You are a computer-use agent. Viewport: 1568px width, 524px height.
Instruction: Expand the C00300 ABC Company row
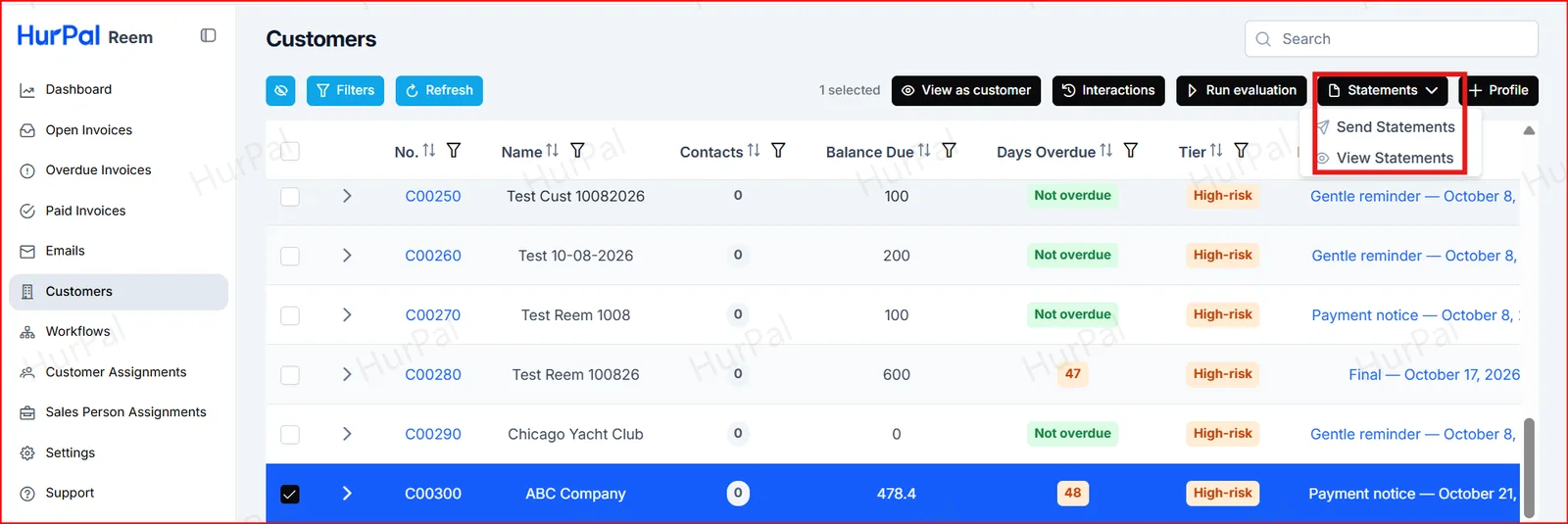[347, 494]
